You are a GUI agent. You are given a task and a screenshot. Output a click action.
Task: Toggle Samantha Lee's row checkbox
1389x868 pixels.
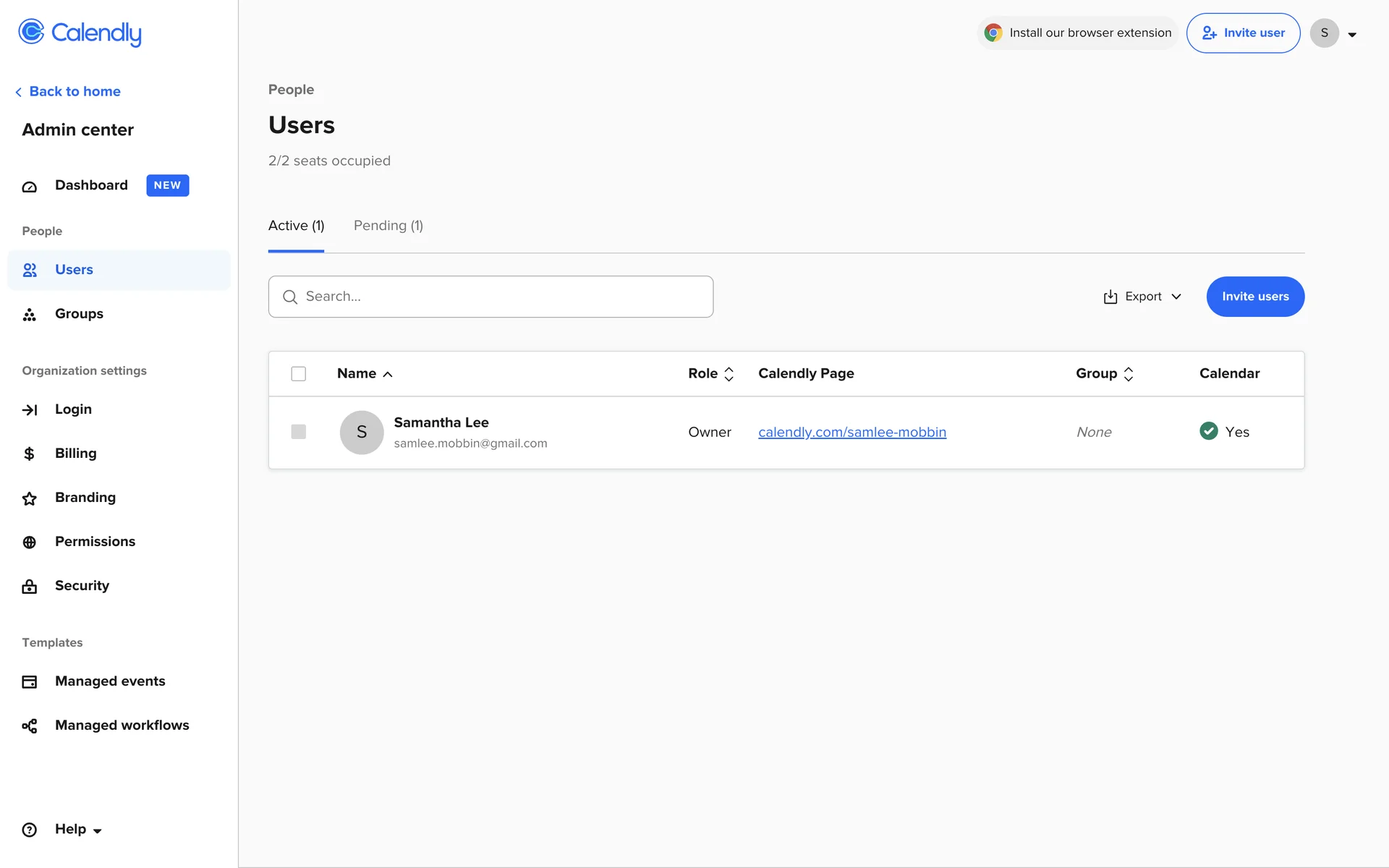tap(298, 432)
